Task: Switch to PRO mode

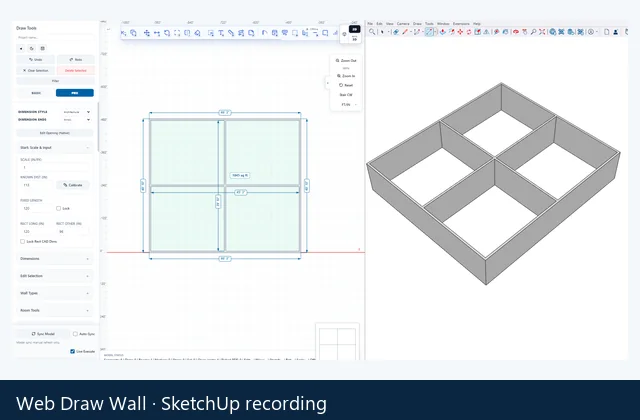Action: (75, 93)
